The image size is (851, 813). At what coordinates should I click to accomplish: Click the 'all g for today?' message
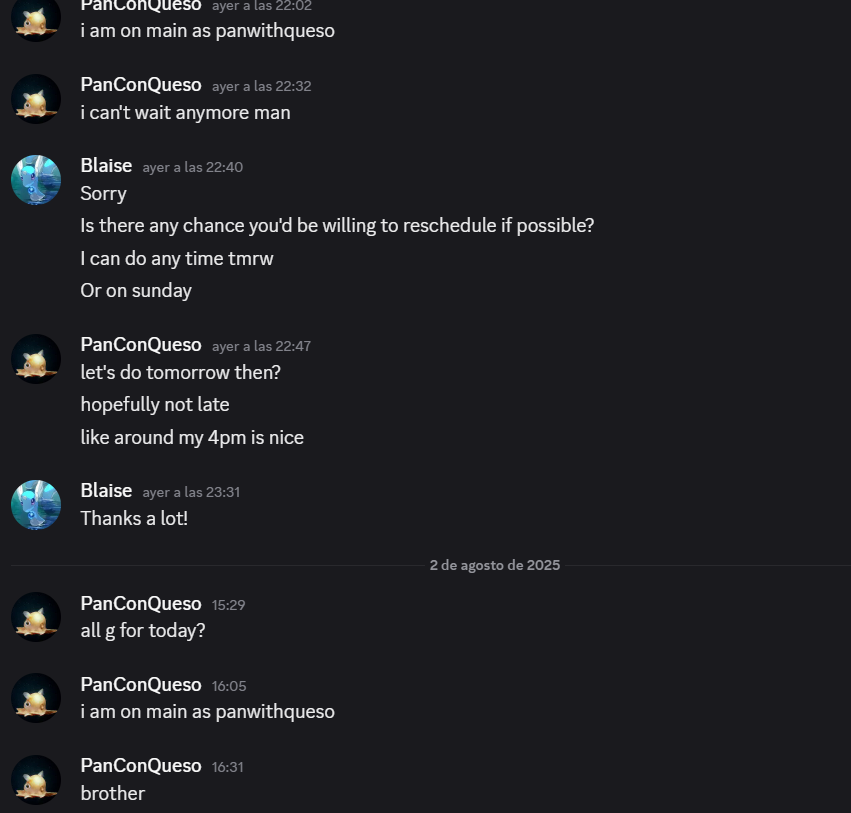(143, 631)
